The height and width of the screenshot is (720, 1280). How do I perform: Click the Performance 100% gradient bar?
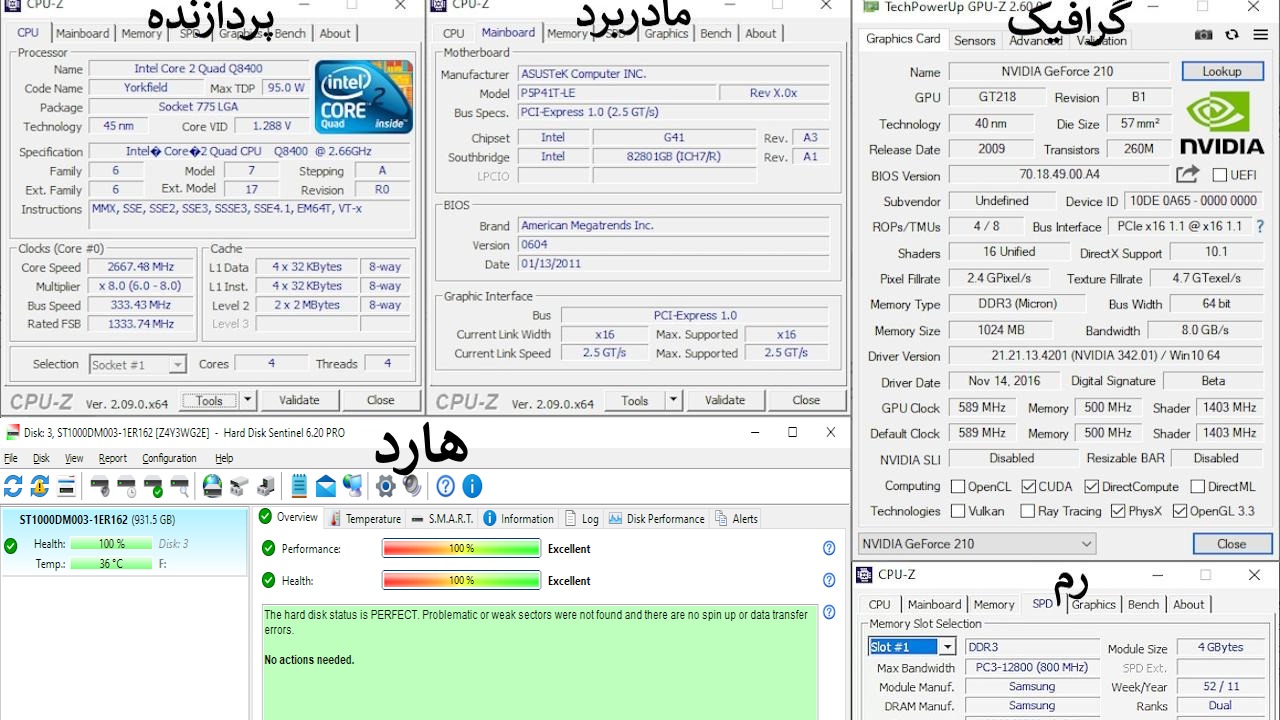[461, 548]
